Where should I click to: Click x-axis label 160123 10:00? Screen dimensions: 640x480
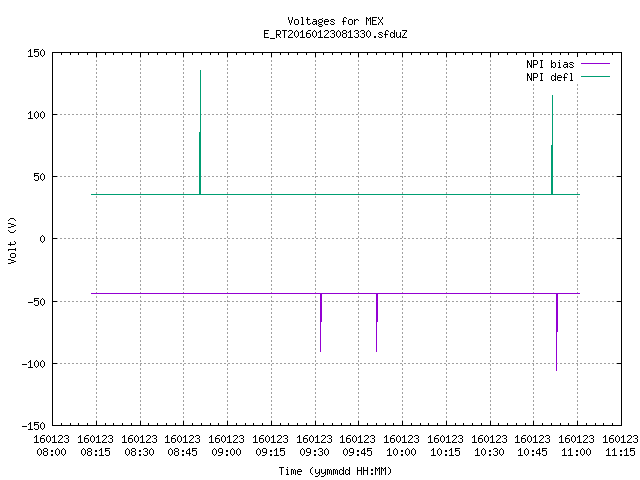[402, 446]
